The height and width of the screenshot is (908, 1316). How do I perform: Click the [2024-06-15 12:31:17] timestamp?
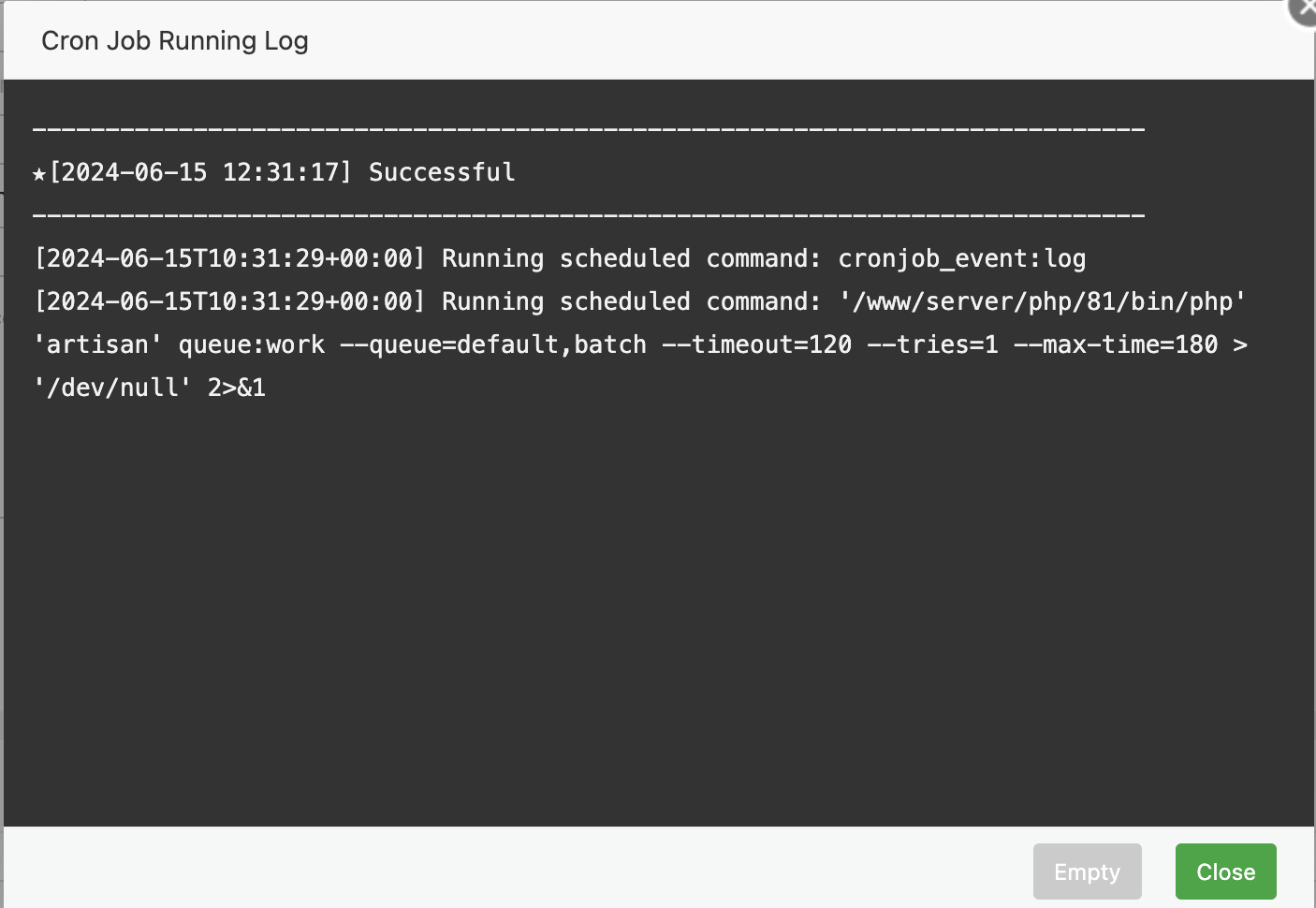[200, 172]
